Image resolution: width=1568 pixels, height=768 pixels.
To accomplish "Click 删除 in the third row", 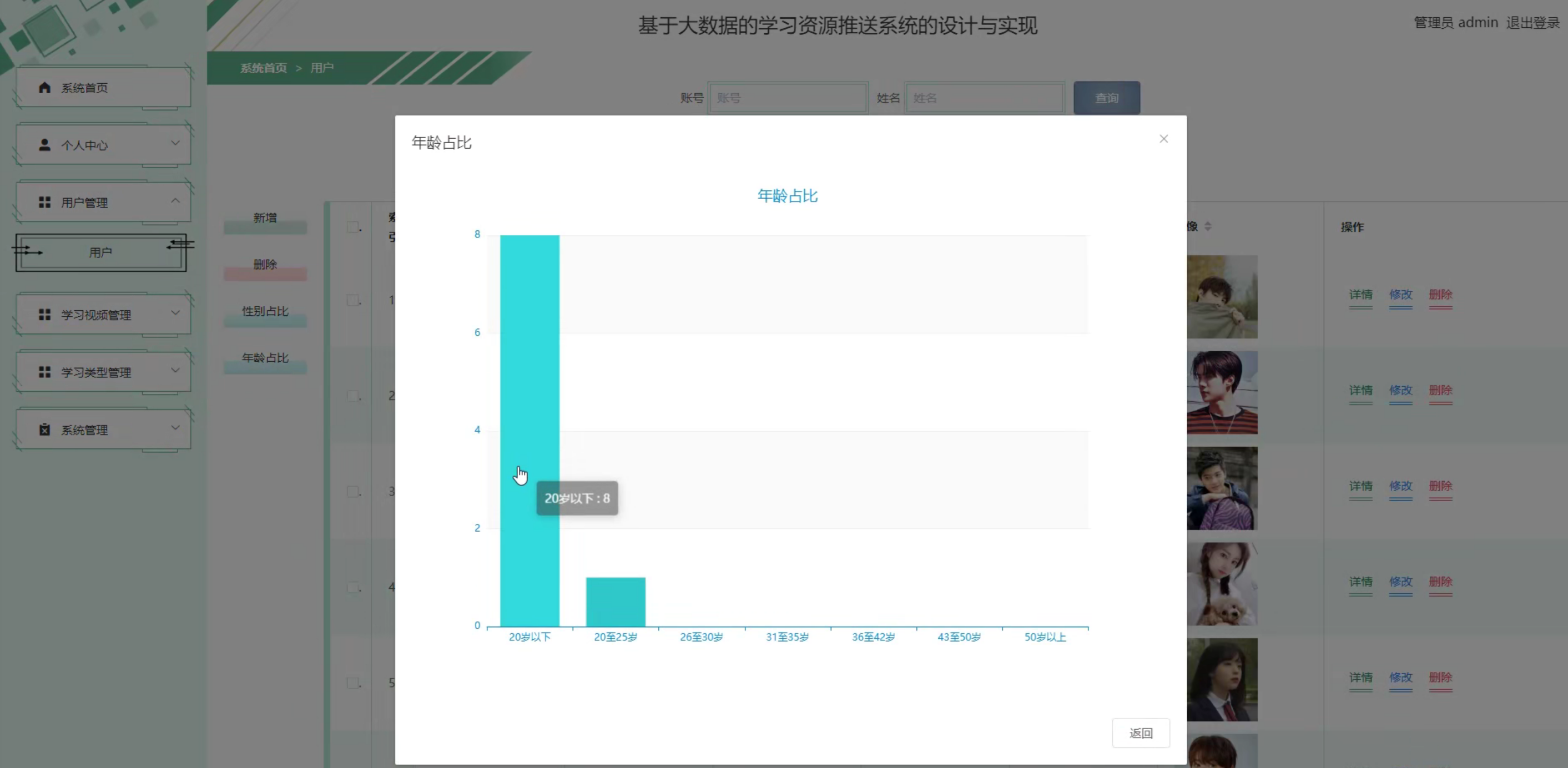I will 1440,486.
